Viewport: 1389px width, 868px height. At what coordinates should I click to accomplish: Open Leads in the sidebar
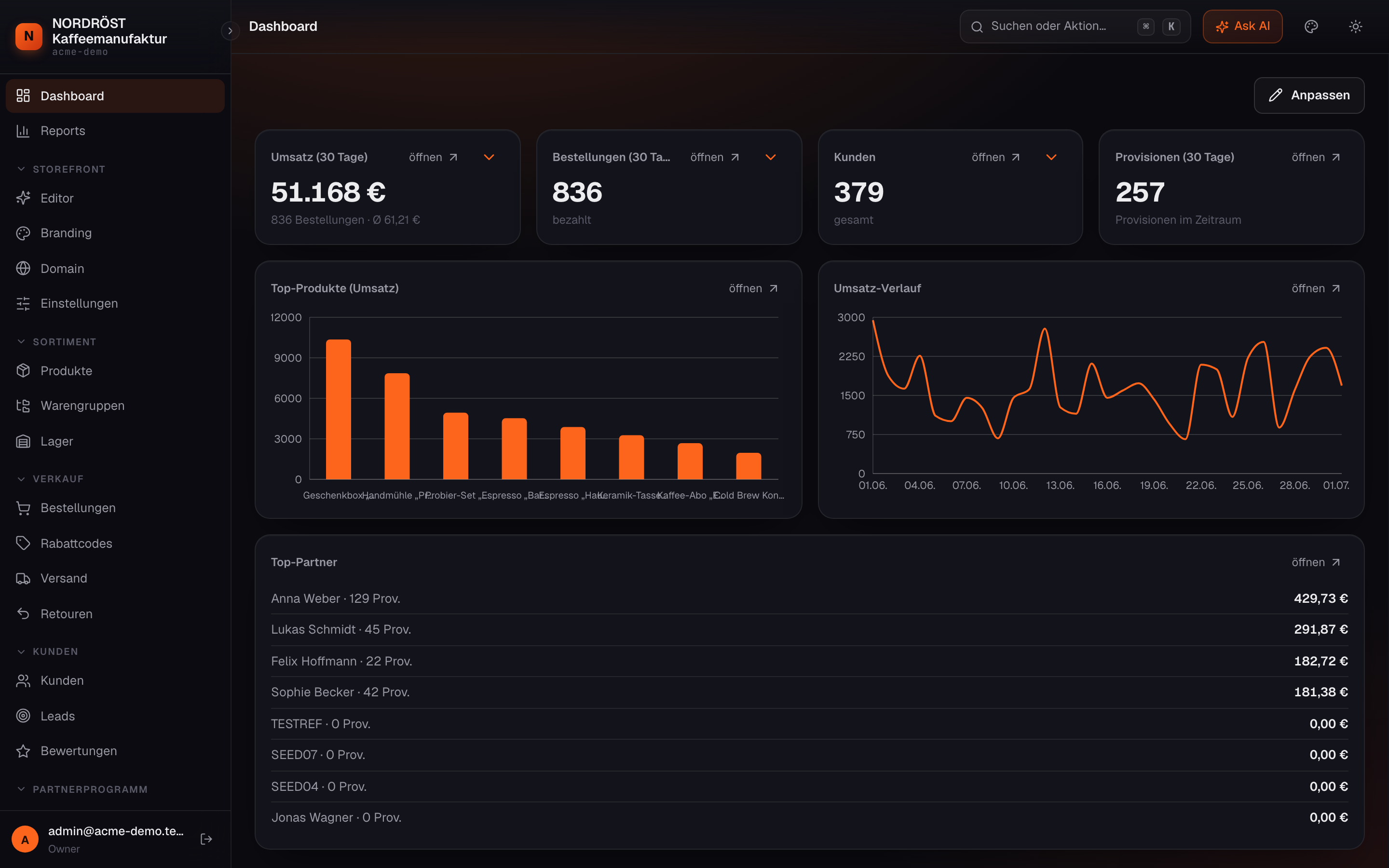(x=115, y=716)
